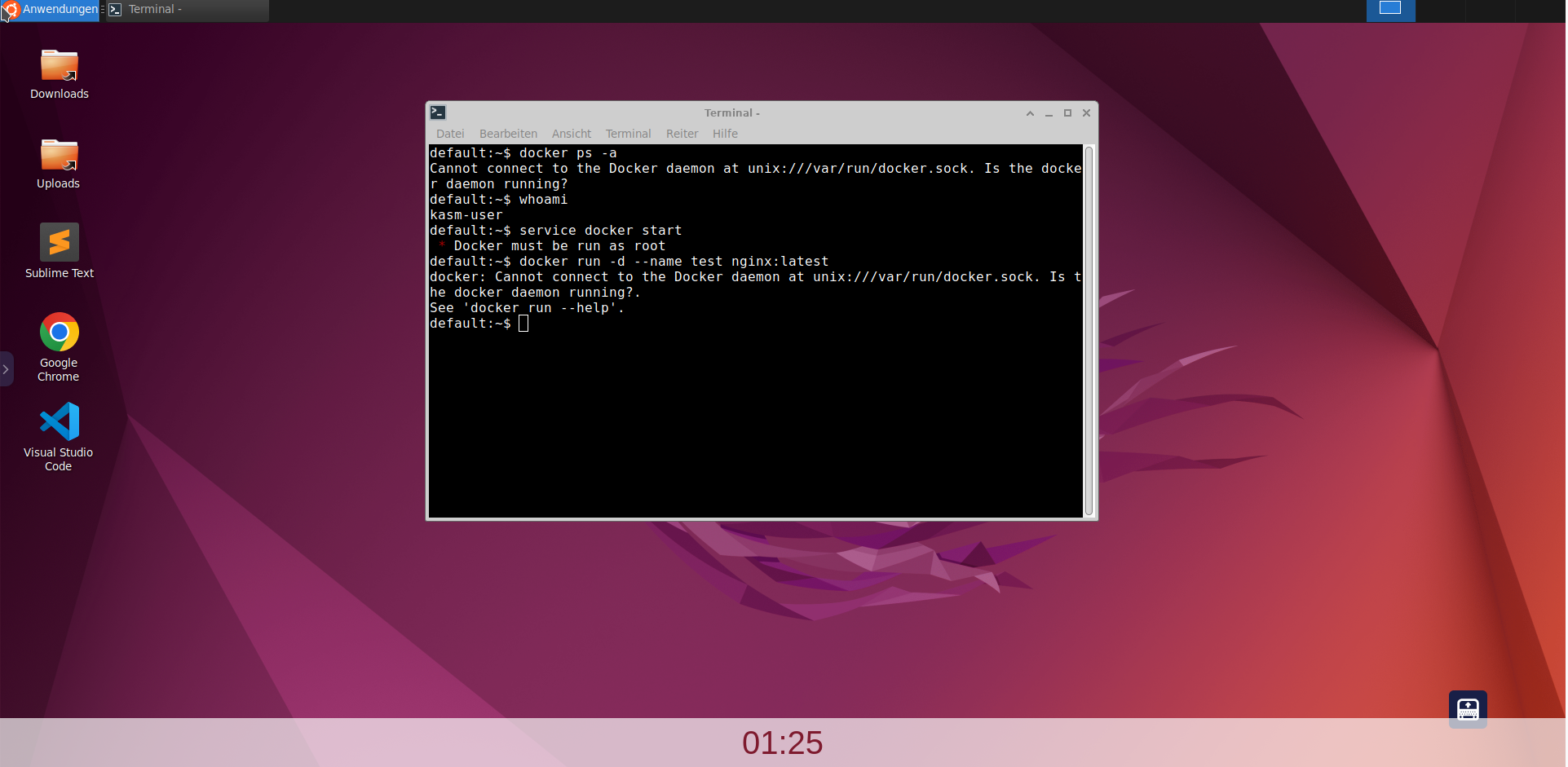This screenshot has width=1568, height=767.
Task: Click the Anwendungen button in the top panel
Action: click(x=51, y=10)
